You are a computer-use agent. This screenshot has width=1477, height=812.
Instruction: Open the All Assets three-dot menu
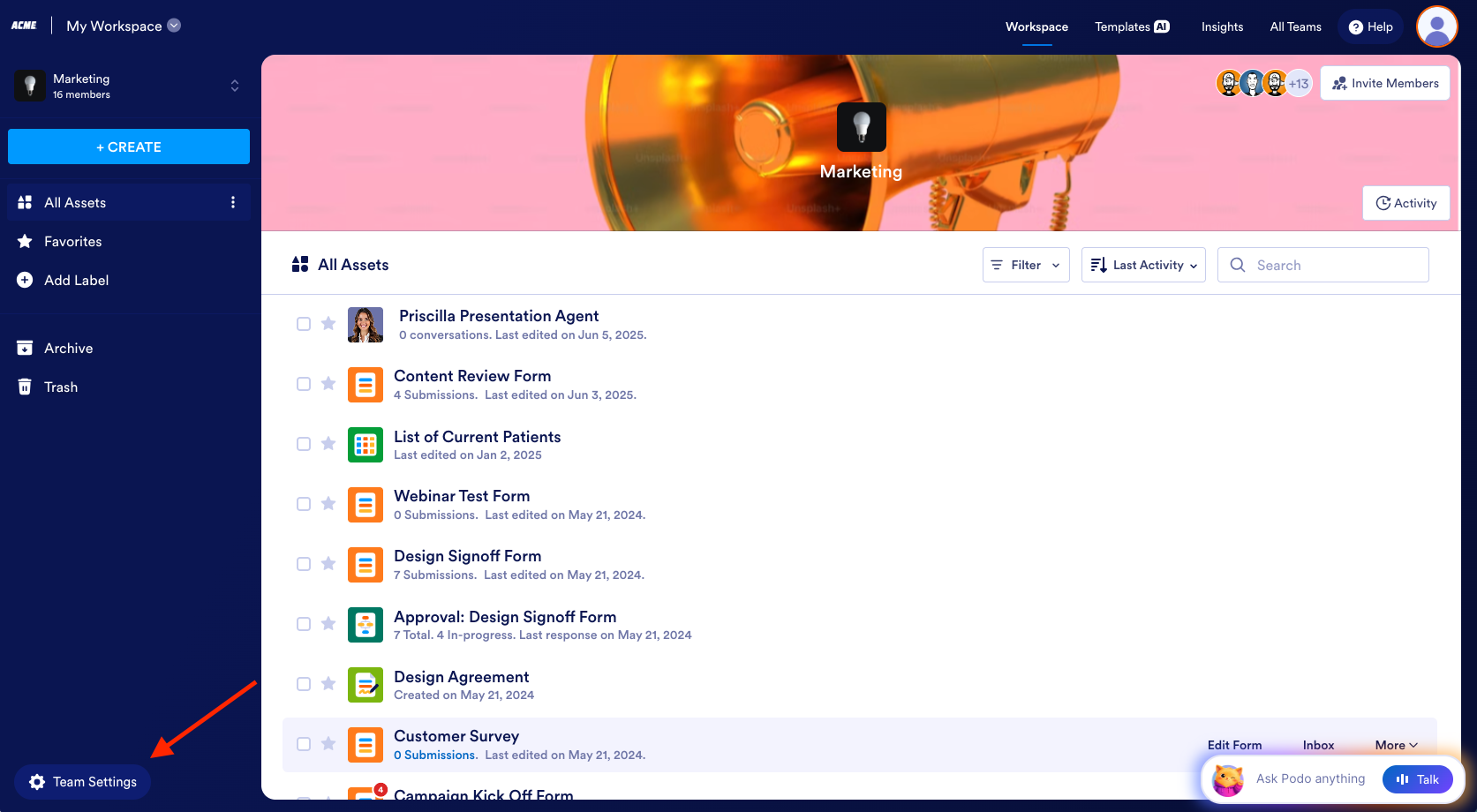point(233,202)
